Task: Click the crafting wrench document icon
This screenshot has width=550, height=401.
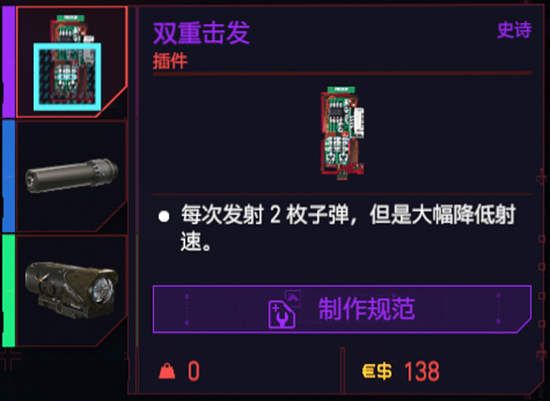Action: (x=282, y=315)
